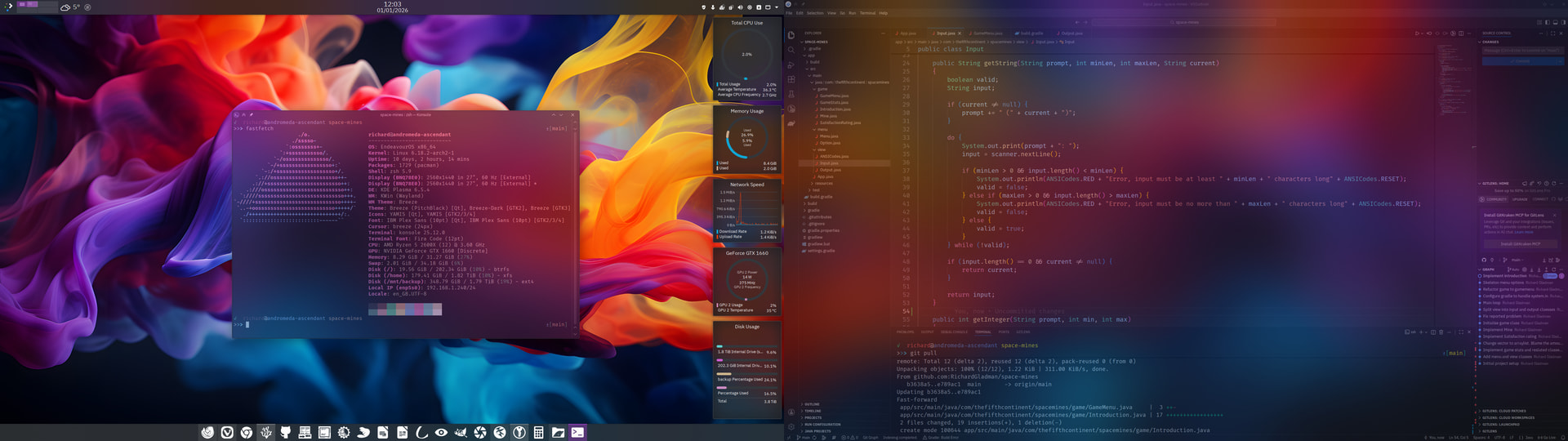This screenshot has width=1568, height=441.
Task: Click the Run Java play icon
Action: click(x=1416, y=33)
